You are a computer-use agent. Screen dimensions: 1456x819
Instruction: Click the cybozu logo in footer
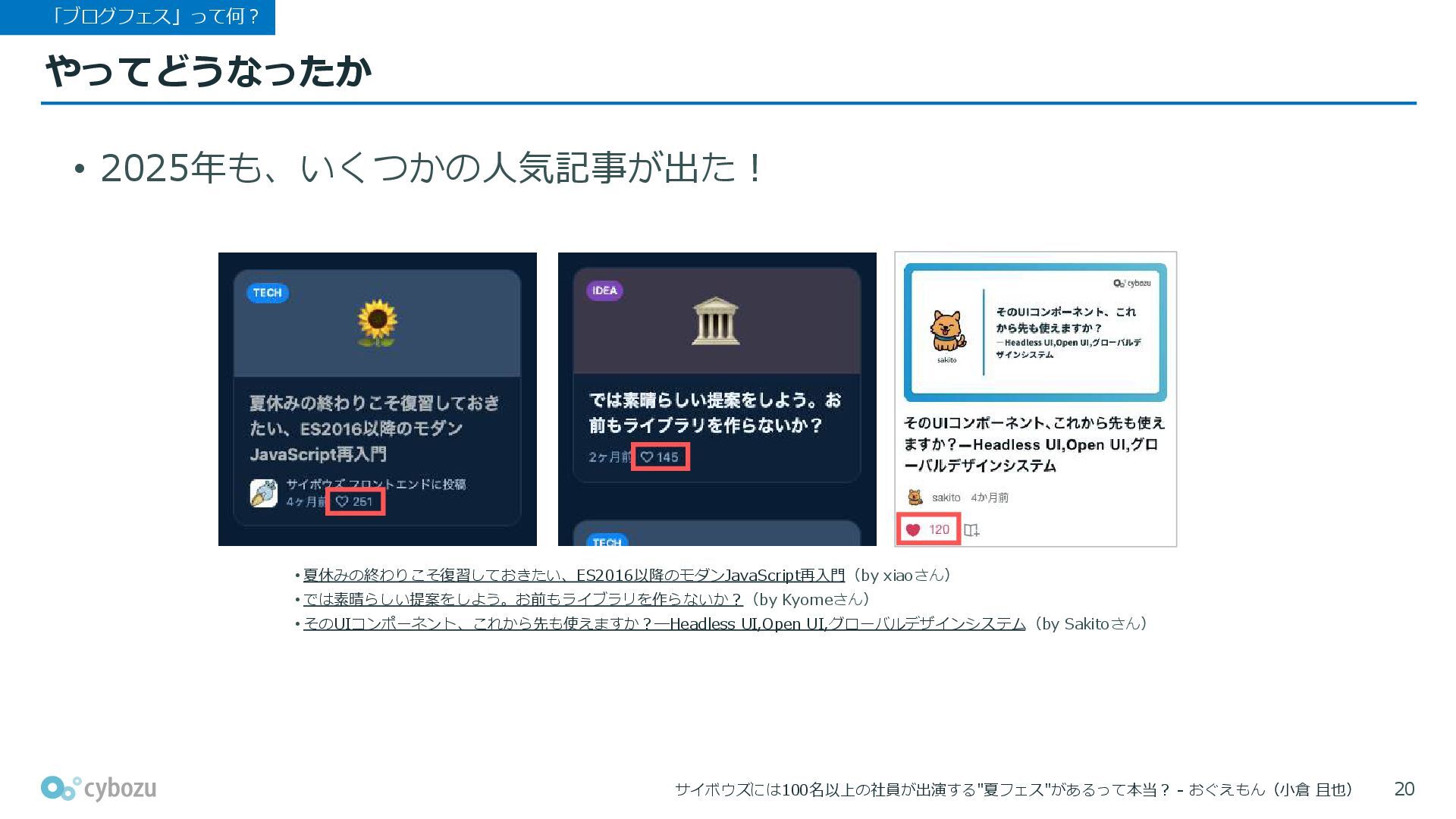(99, 789)
